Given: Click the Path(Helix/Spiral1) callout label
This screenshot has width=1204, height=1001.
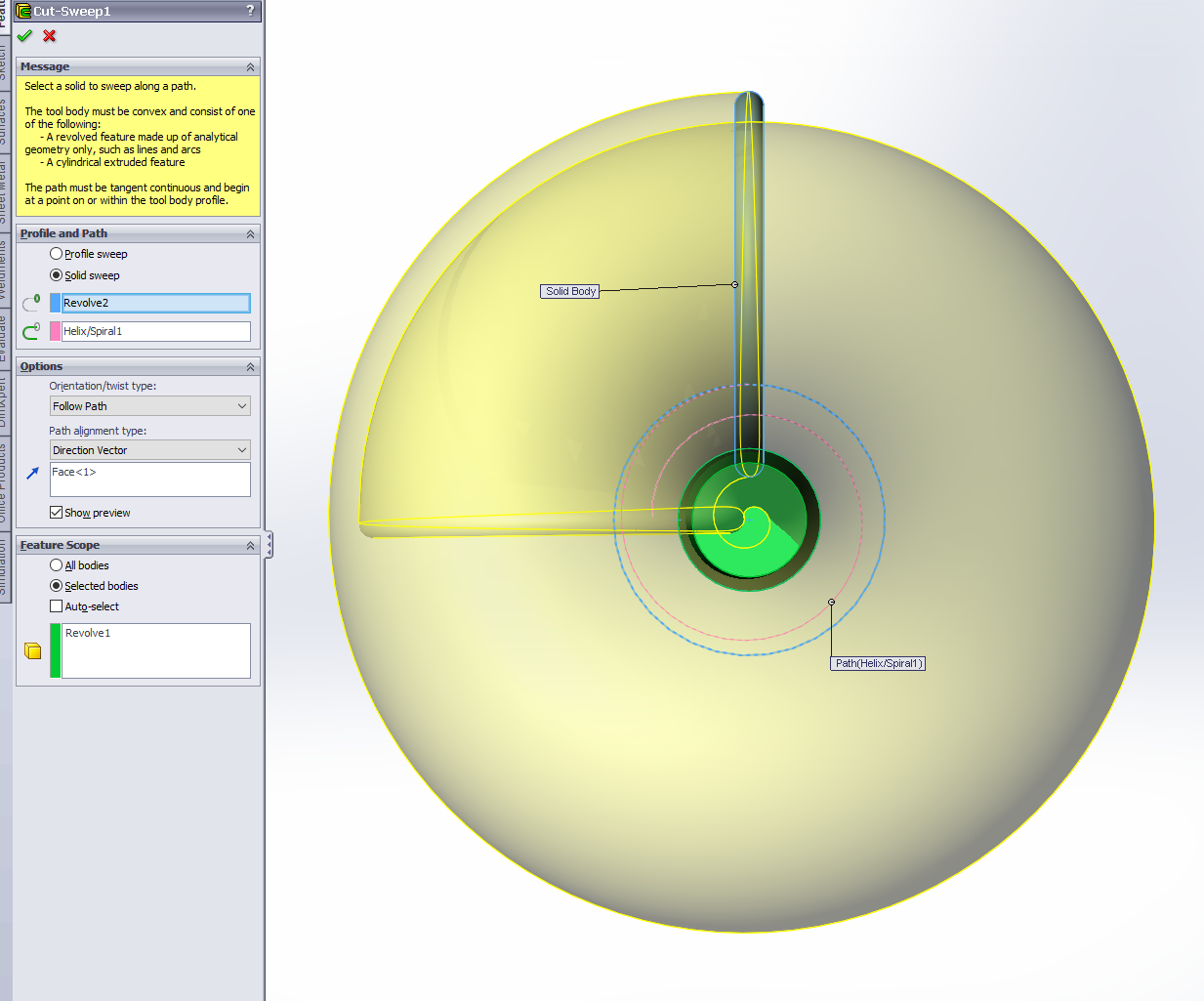Looking at the screenshot, I should 878,663.
